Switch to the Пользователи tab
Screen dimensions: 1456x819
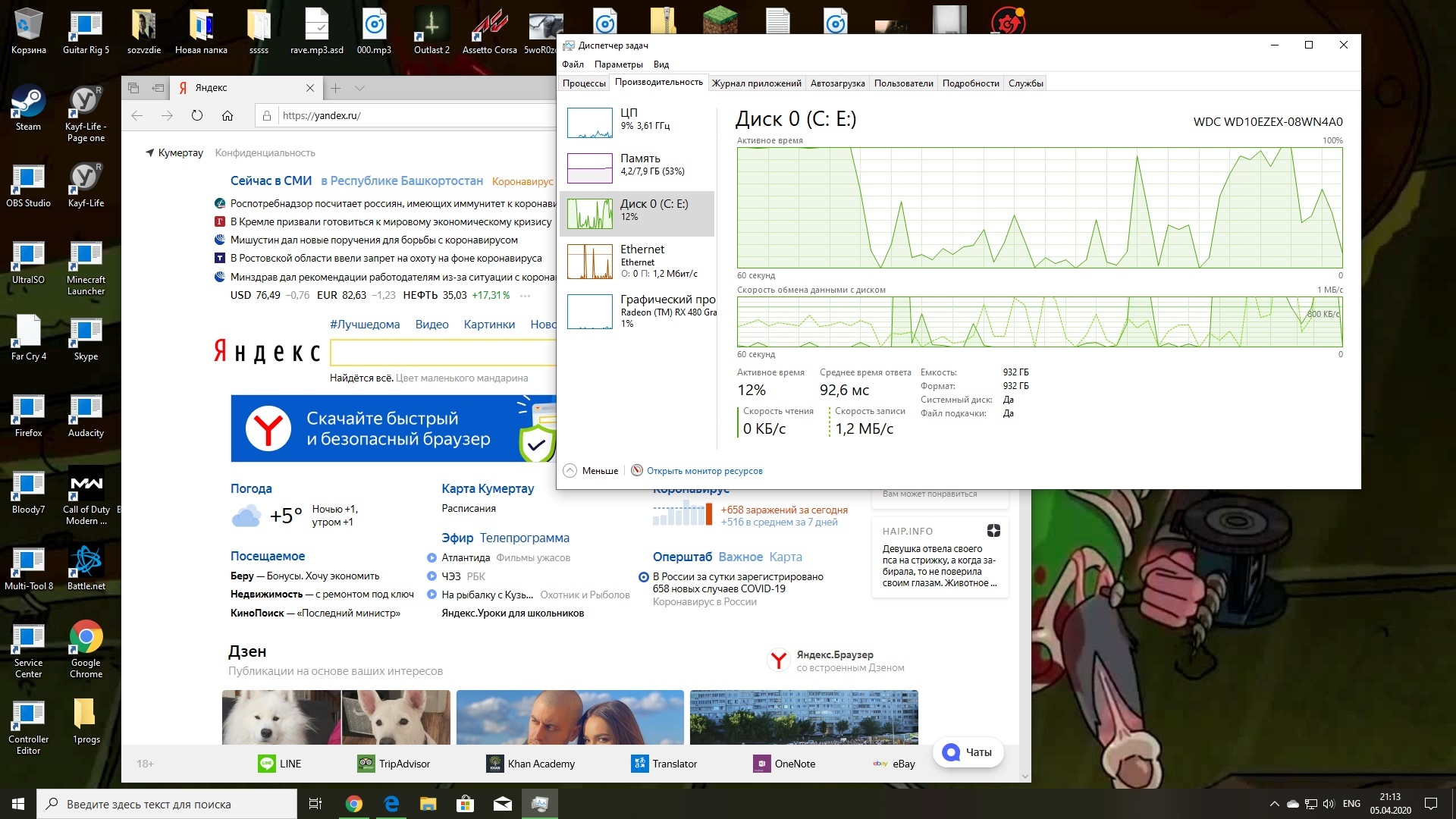pos(903,83)
